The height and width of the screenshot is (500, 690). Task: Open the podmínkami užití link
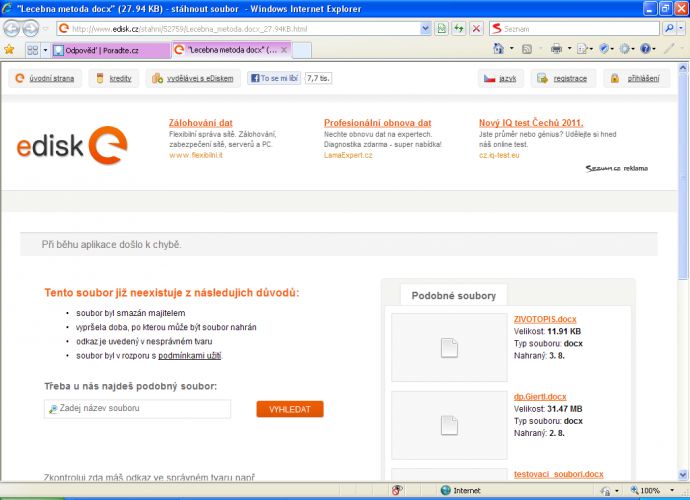[190, 356]
